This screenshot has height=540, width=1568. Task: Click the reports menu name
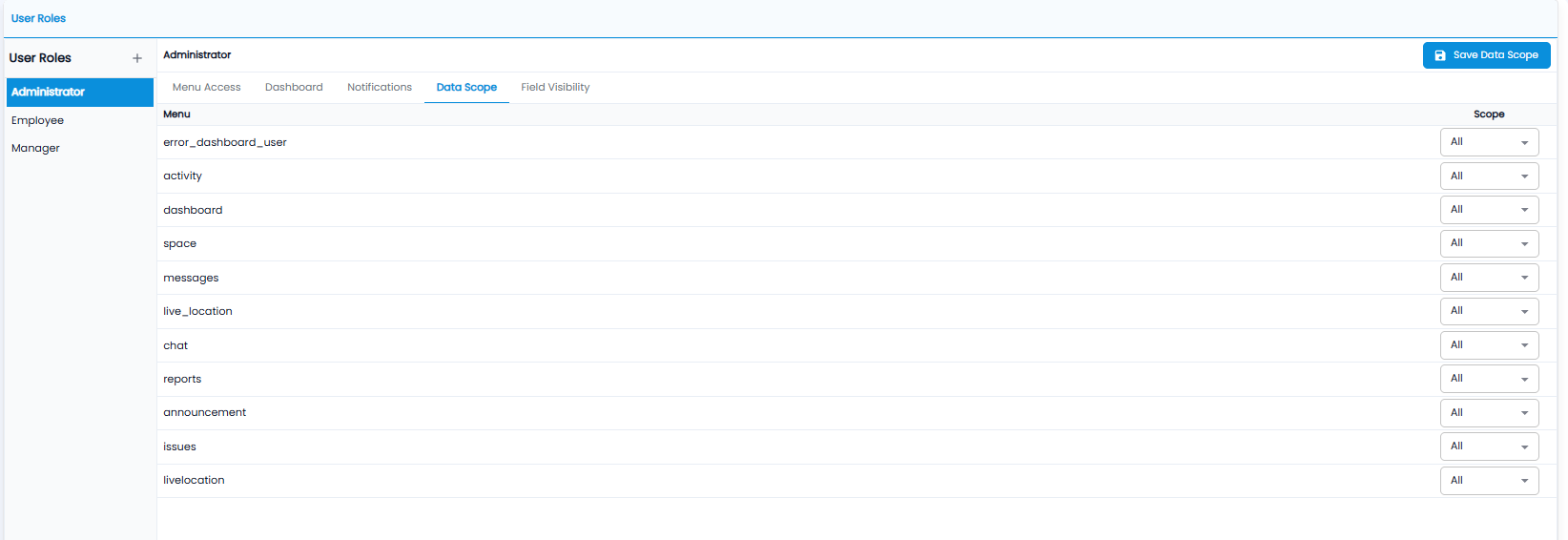point(182,379)
